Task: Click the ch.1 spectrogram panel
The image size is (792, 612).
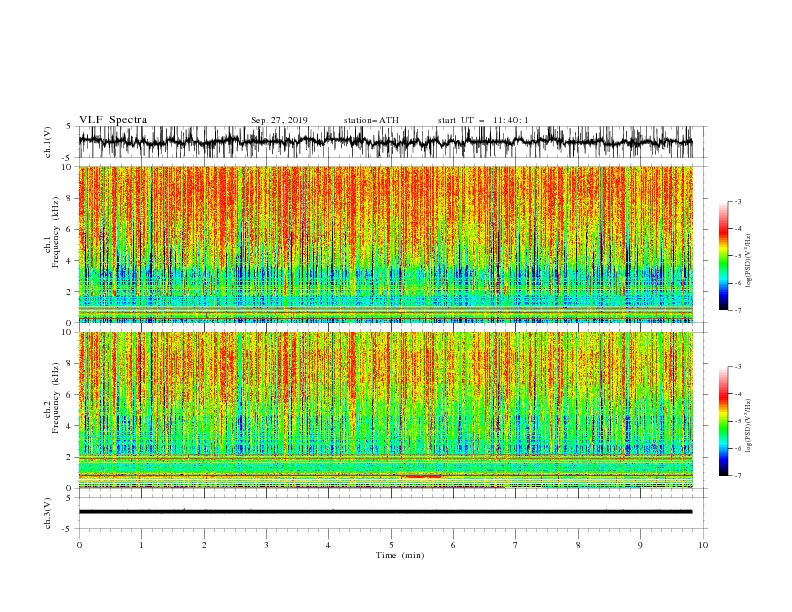Action: 385,244
